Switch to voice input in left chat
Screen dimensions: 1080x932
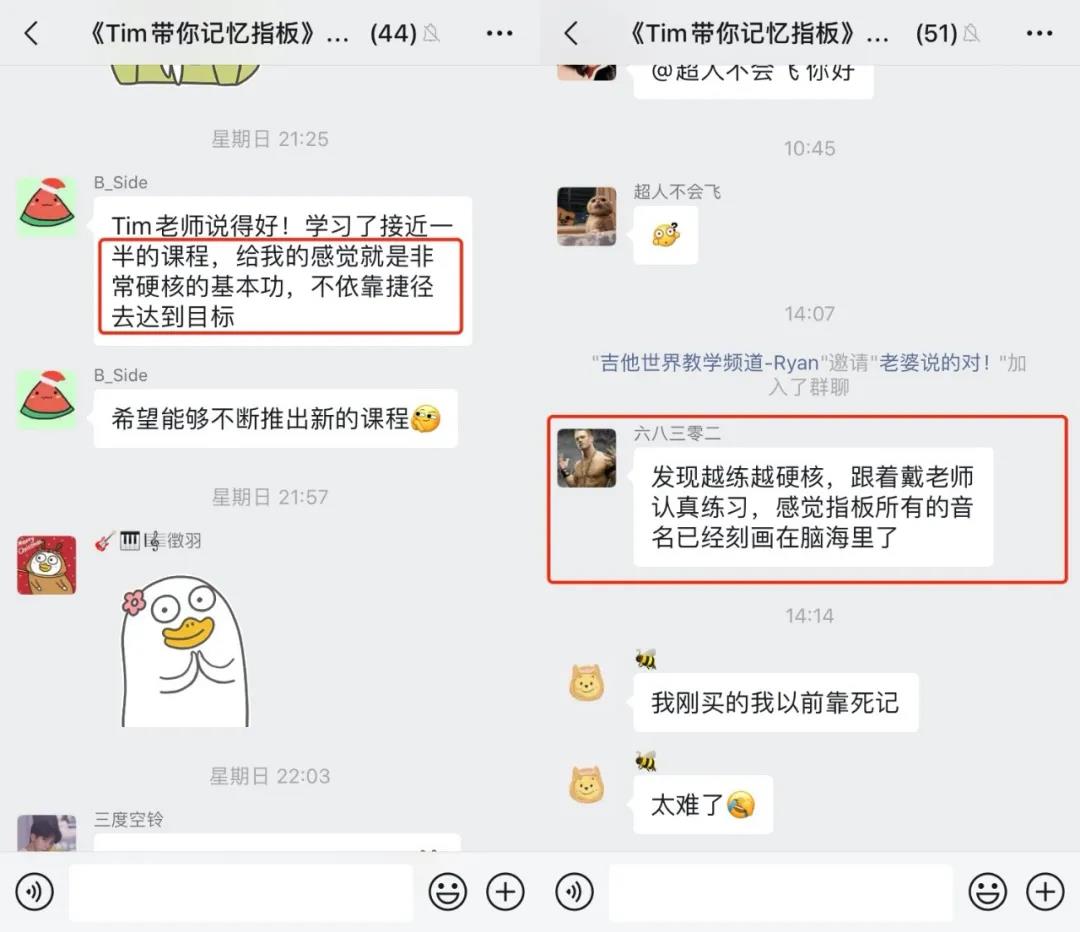point(34,891)
